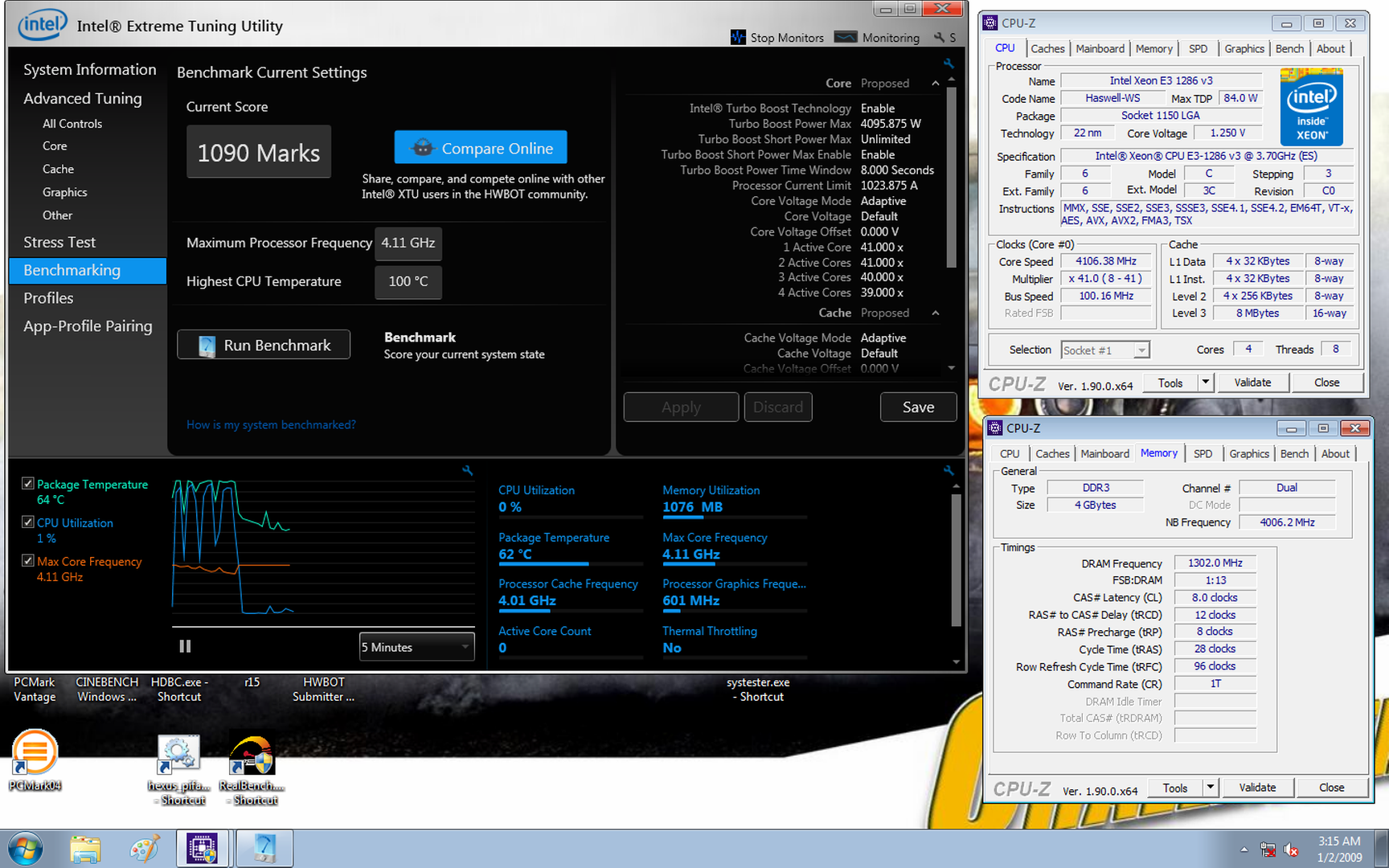
Task: Switch to Bench tab in lower CPU-Z
Action: (x=1294, y=454)
